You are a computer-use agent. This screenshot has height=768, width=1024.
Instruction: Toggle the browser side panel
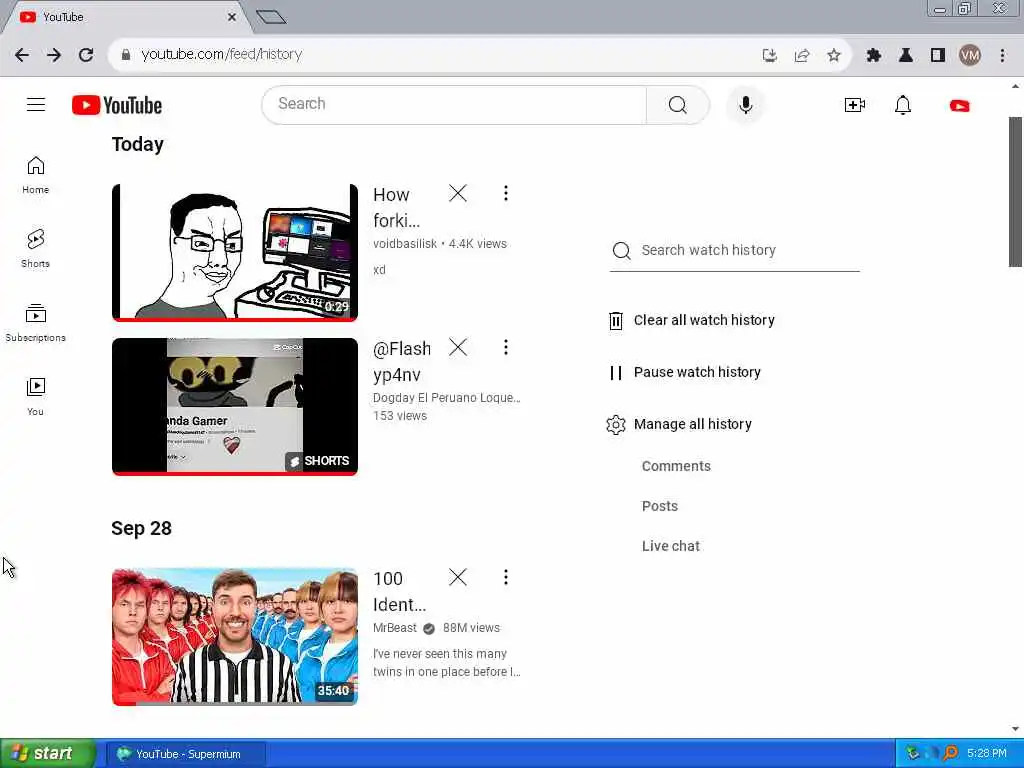tap(938, 56)
